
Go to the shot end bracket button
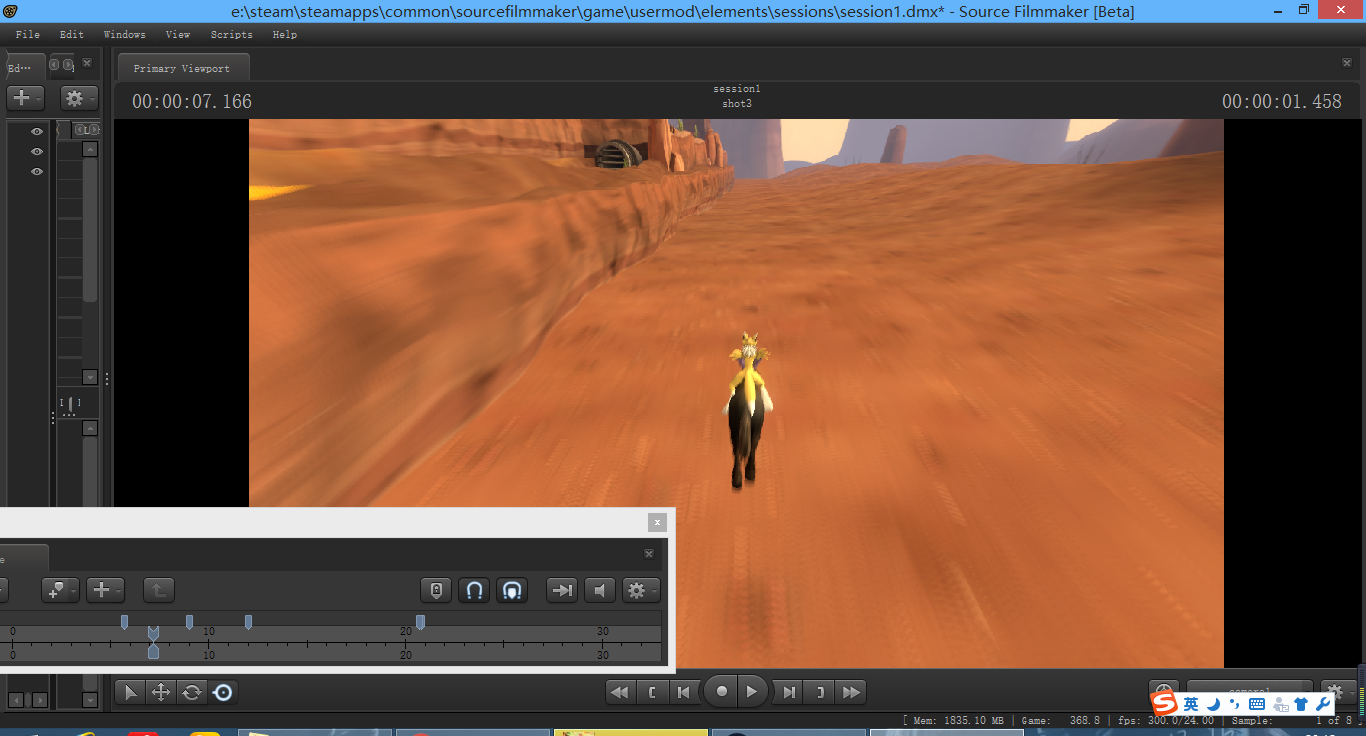point(820,692)
